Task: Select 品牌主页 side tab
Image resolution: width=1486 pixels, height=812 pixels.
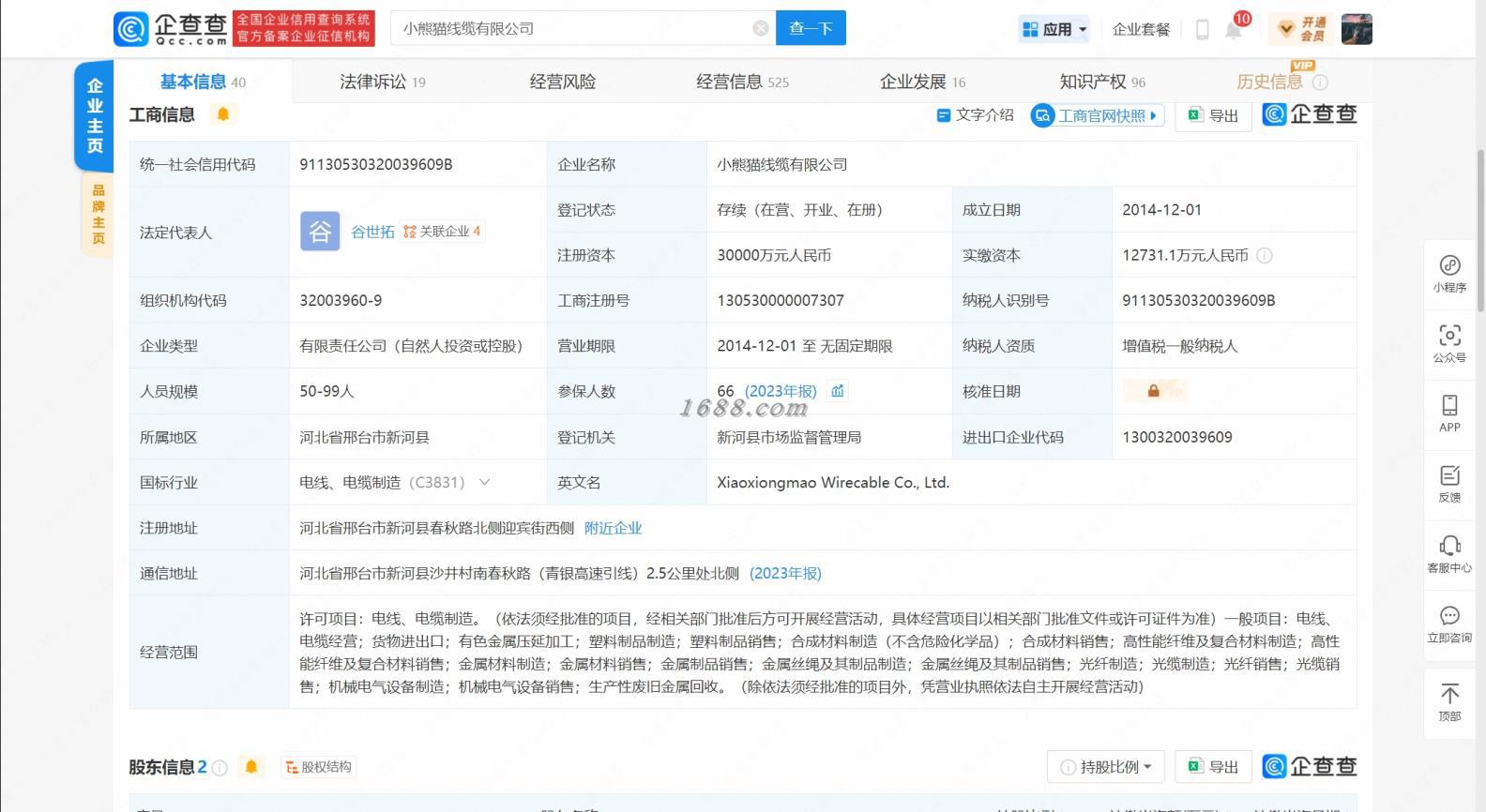Action: click(98, 214)
